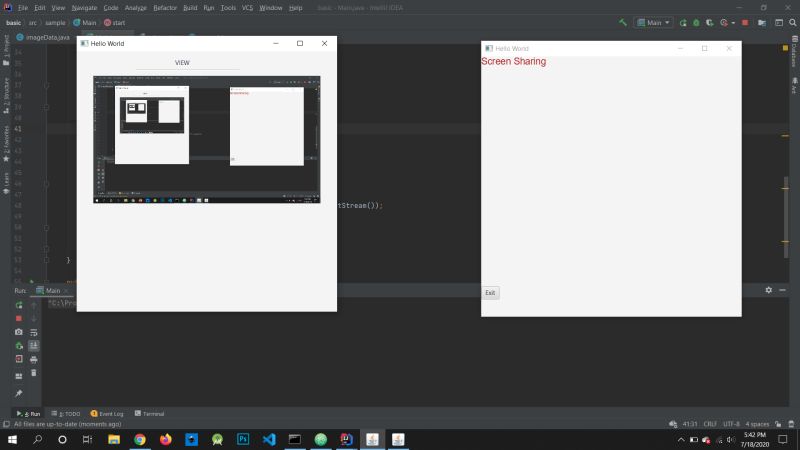
Task: Click Run with Coverage icon in top toolbar
Action: [709, 22]
